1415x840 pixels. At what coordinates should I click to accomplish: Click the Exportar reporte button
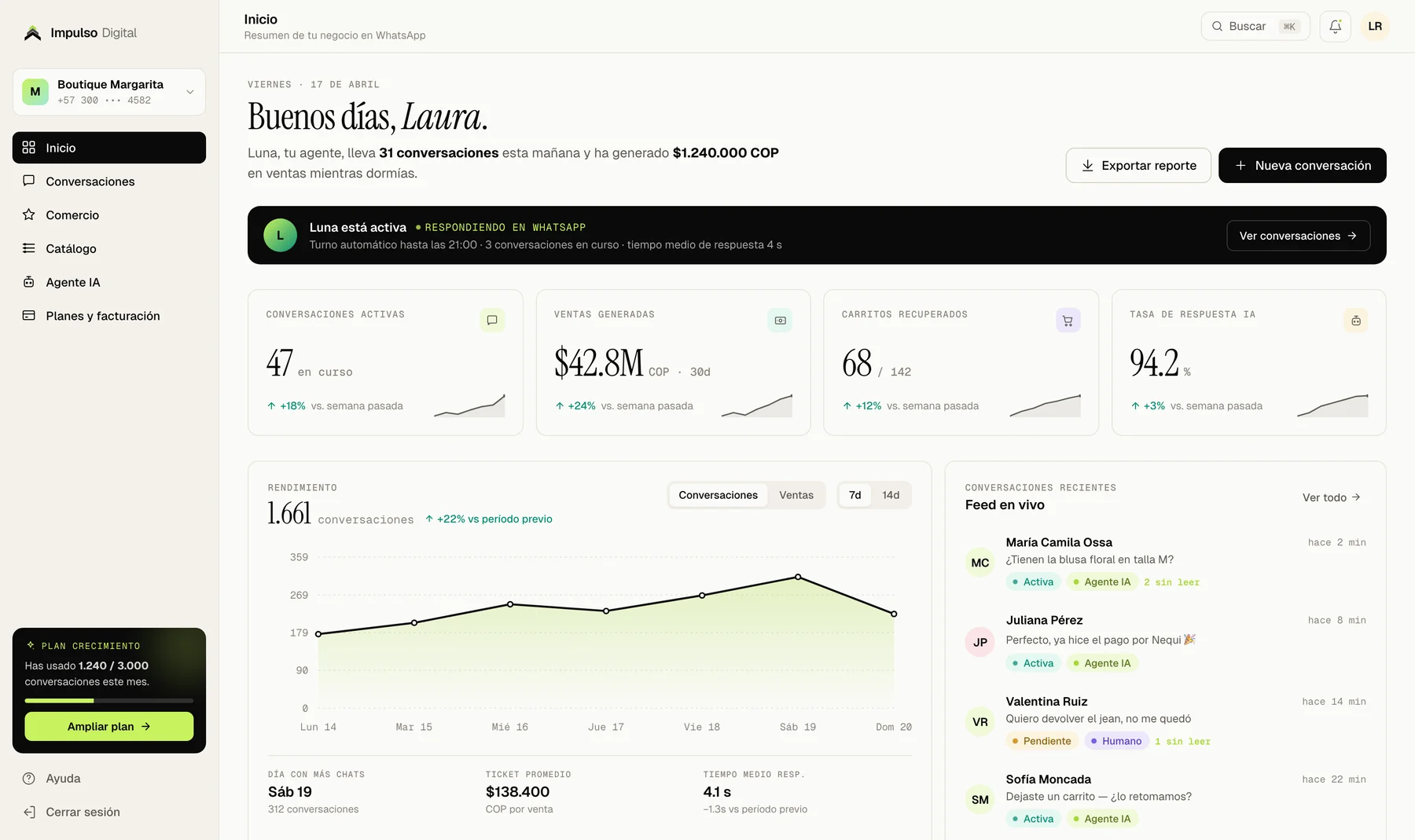click(1138, 166)
